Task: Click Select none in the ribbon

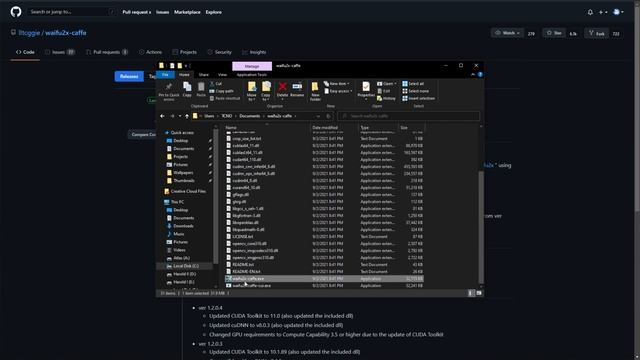Action: pyautogui.click(x=416, y=91)
